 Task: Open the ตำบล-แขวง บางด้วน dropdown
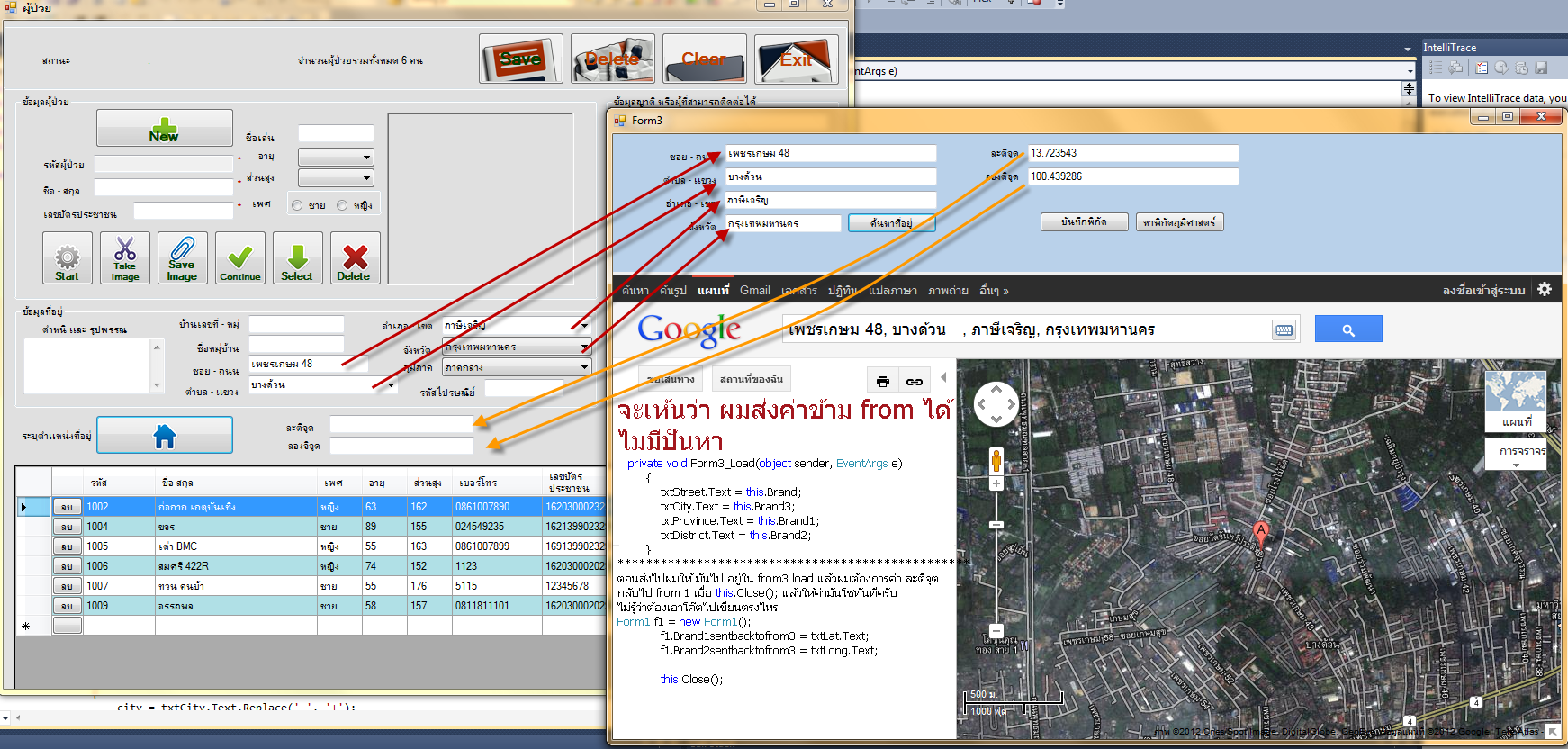point(391,385)
